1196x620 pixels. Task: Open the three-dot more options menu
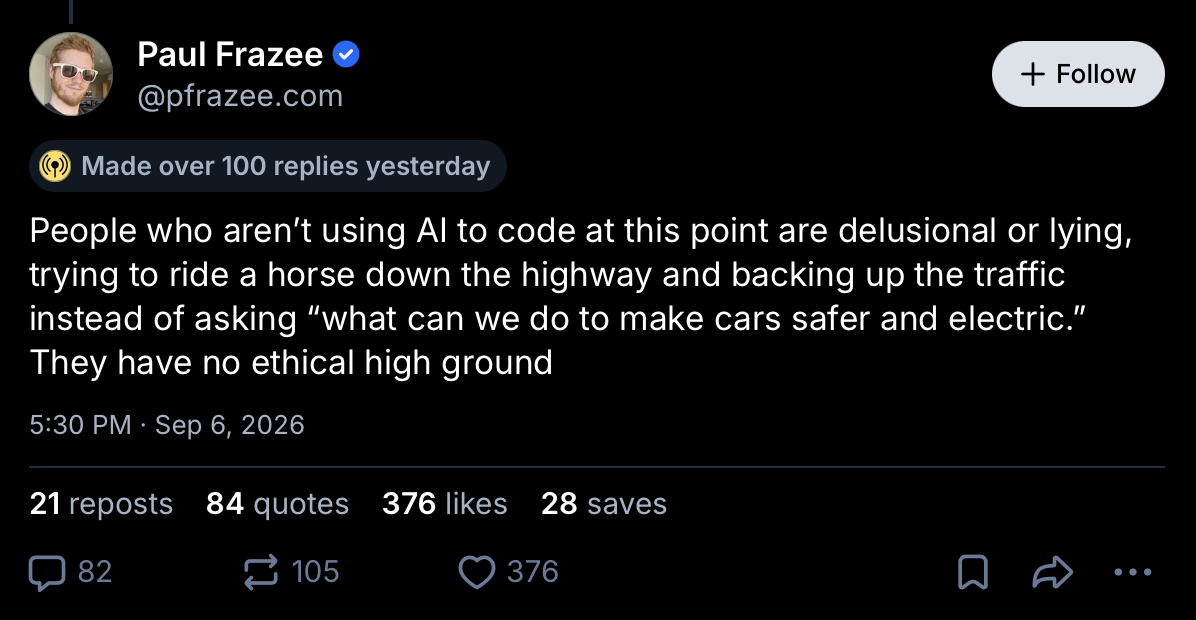(1133, 572)
